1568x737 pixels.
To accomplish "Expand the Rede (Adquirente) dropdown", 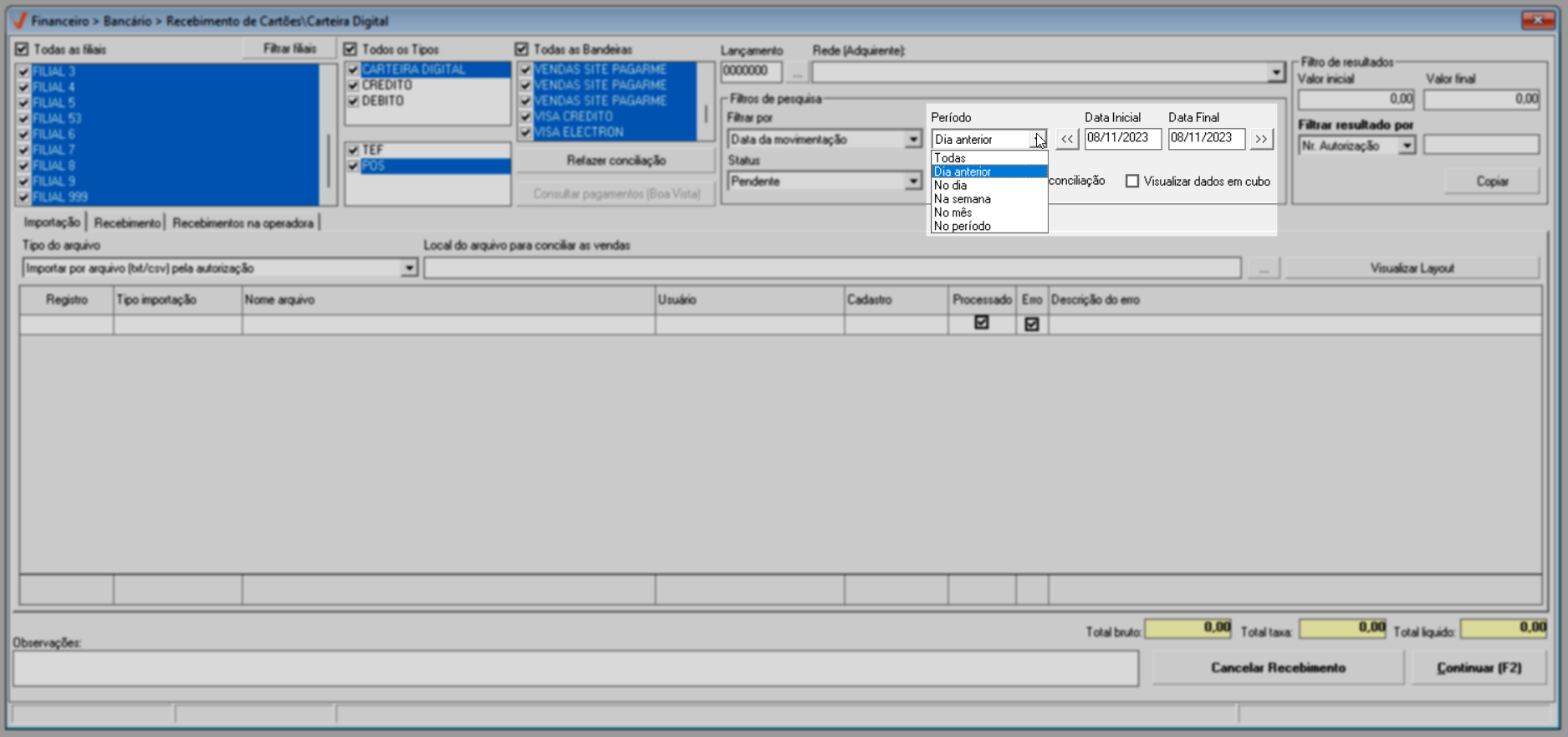I will [1275, 74].
